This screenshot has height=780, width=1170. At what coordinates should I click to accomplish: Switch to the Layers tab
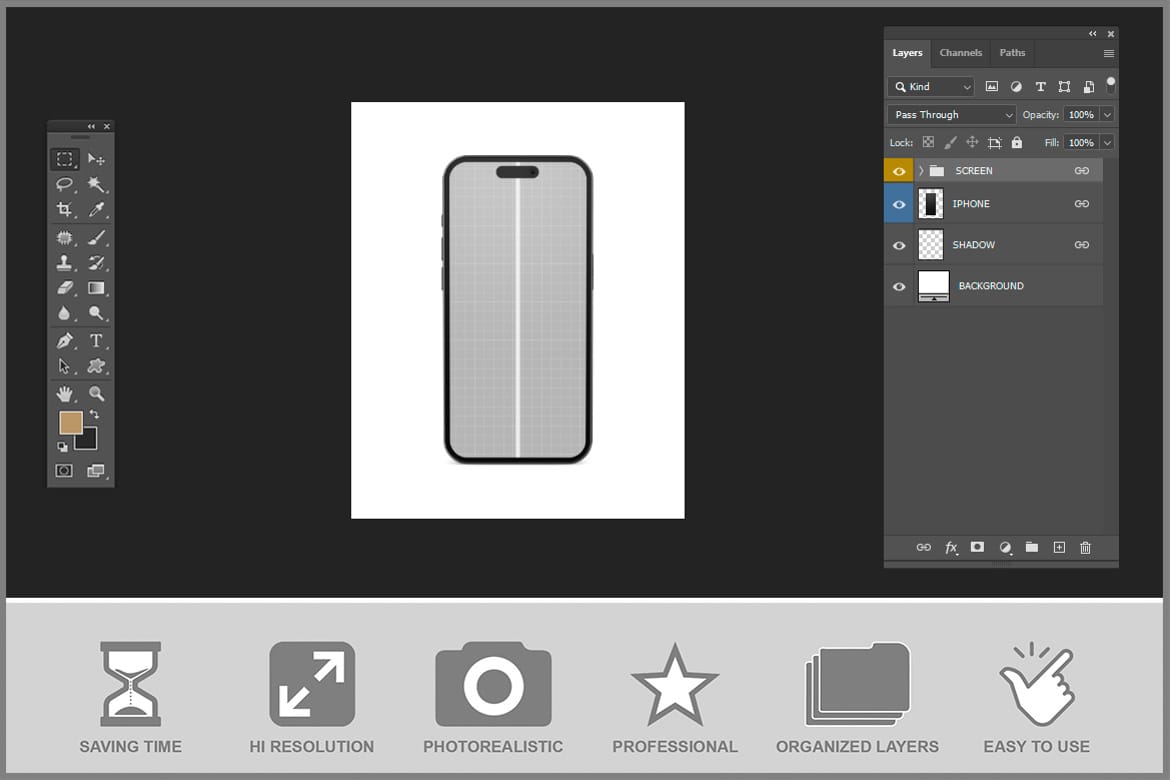907,53
